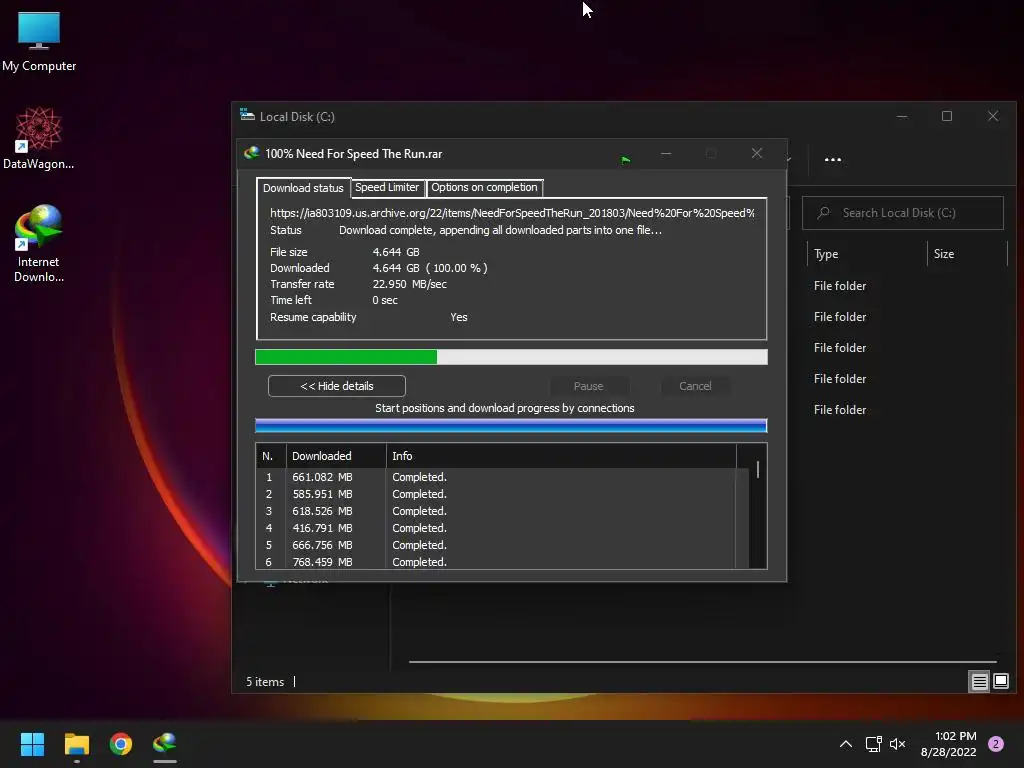1024x768 pixels.
Task: Click the IDM icon in dialog title bar
Action: click(x=251, y=153)
